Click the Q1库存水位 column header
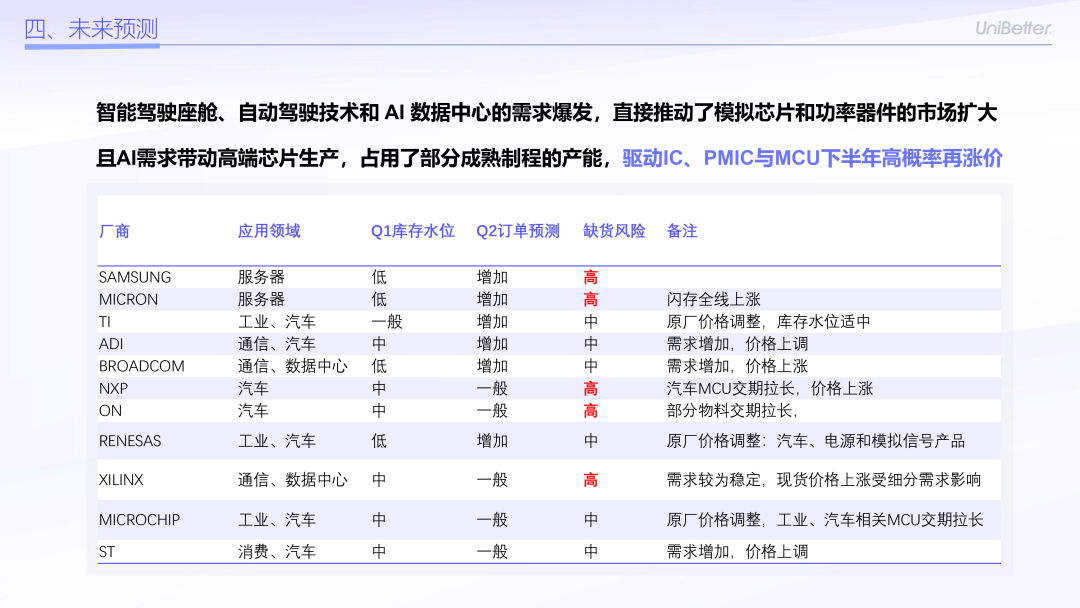Image resolution: width=1080 pixels, height=608 pixels. click(413, 231)
